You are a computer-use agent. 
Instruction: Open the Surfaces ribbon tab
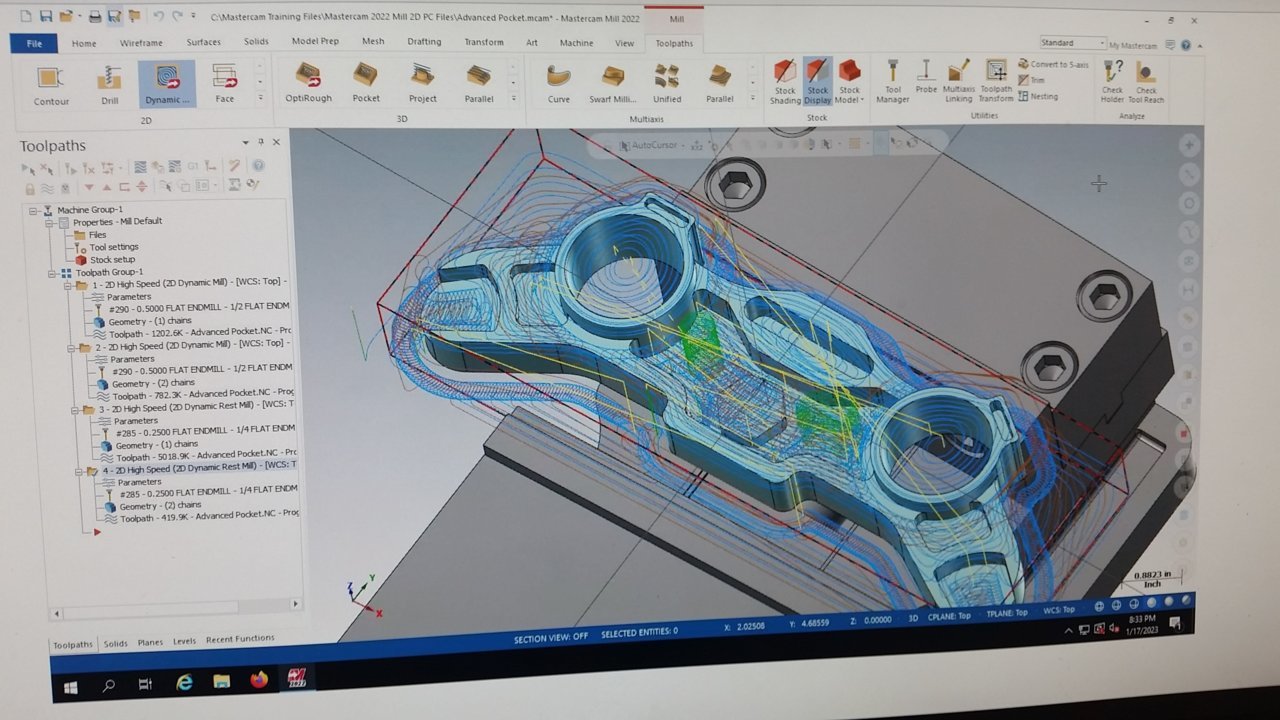(x=204, y=42)
